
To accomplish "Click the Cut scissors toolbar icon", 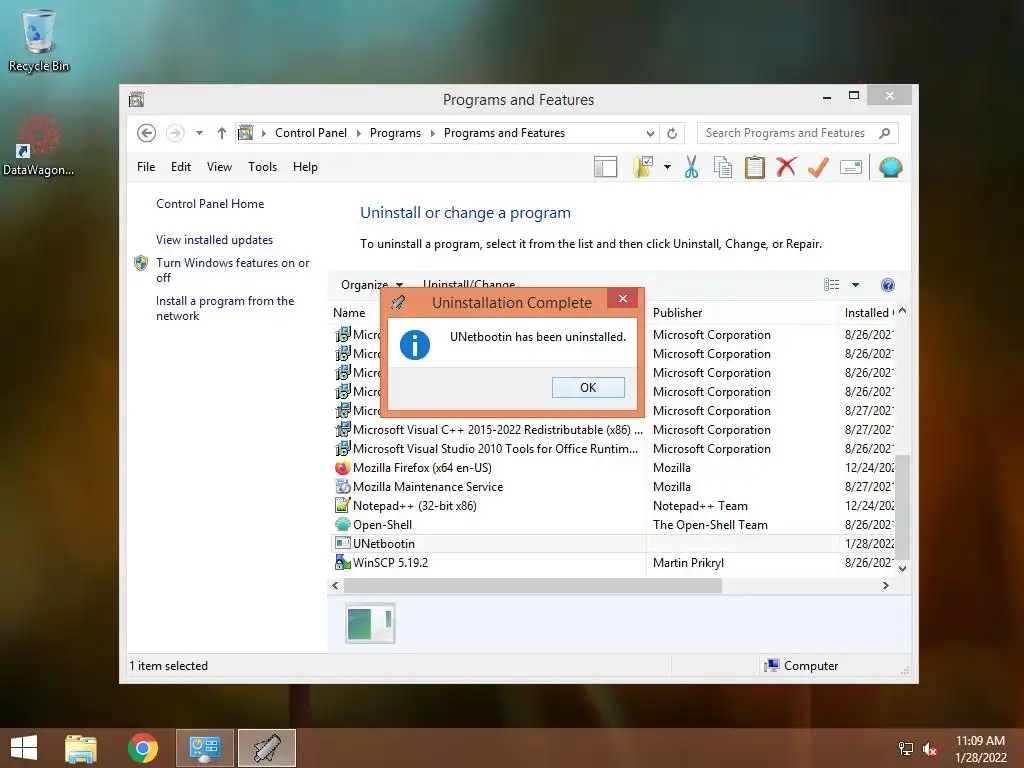I will coord(691,167).
